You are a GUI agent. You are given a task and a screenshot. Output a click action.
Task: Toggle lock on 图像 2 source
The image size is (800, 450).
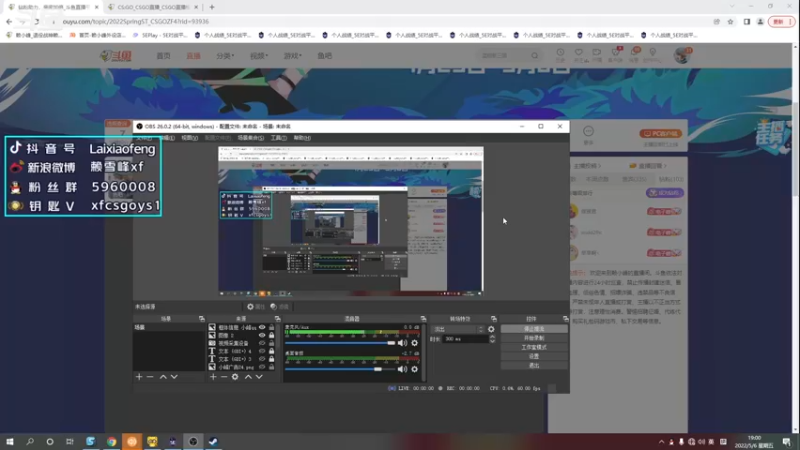[271, 335]
